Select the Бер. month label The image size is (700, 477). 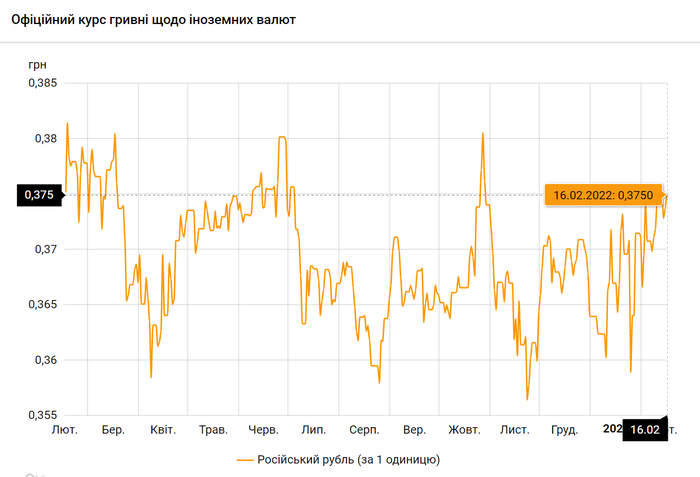pos(113,430)
